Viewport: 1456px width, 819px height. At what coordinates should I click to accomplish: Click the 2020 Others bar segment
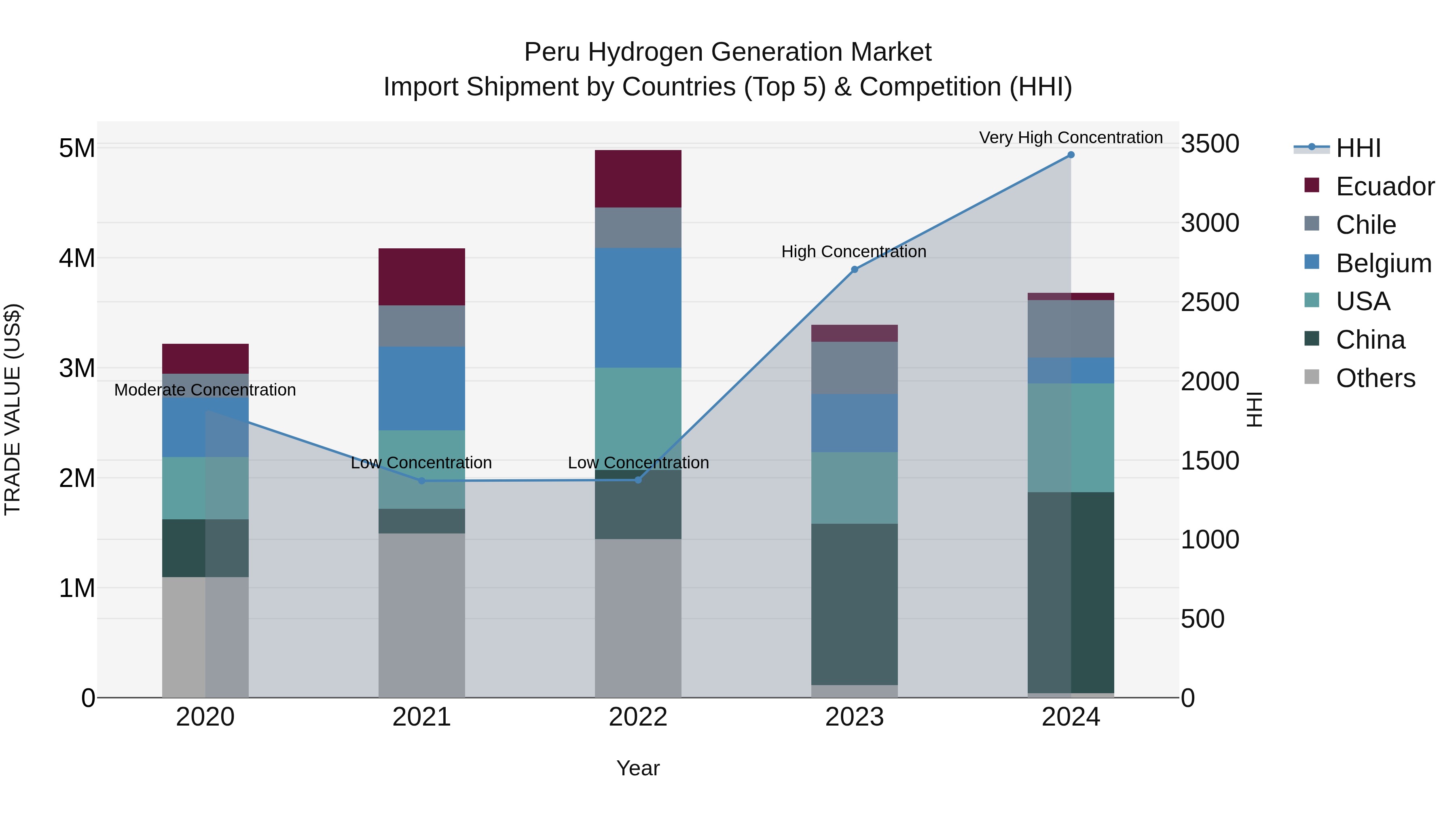pyautogui.click(x=205, y=637)
